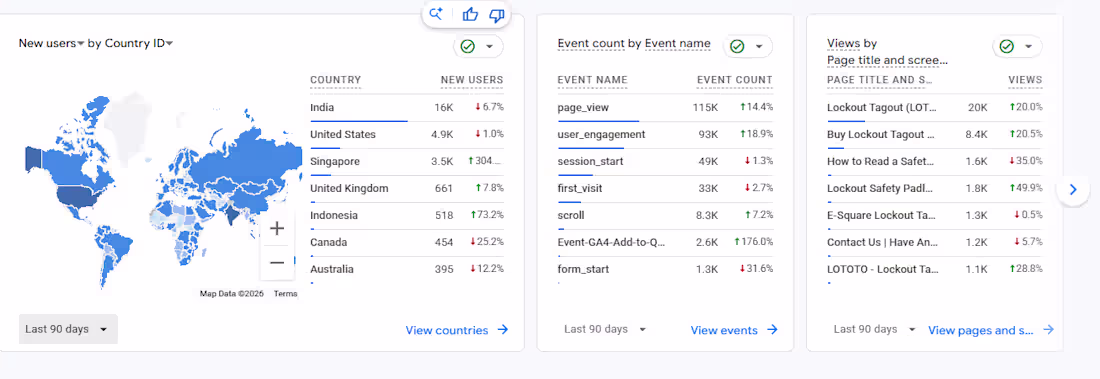Image resolution: width=1100 pixels, height=379 pixels.
Task: Expand data quality dropdown on Views card
Action: (x=1028, y=47)
